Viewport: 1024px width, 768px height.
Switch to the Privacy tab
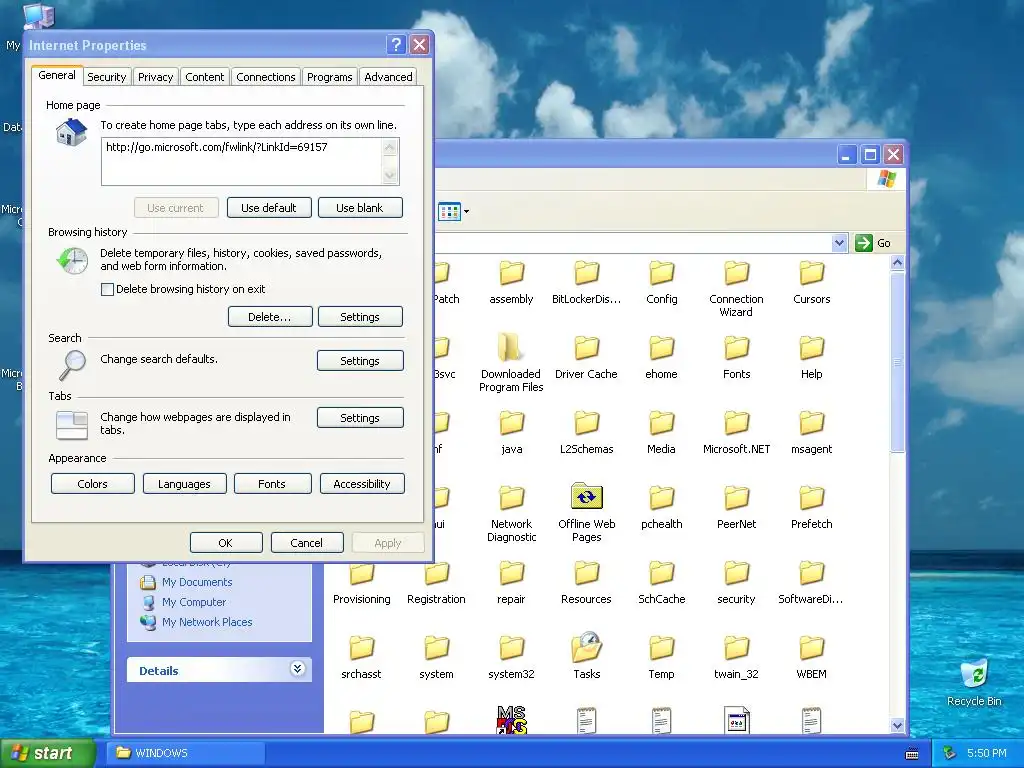click(155, 77)
